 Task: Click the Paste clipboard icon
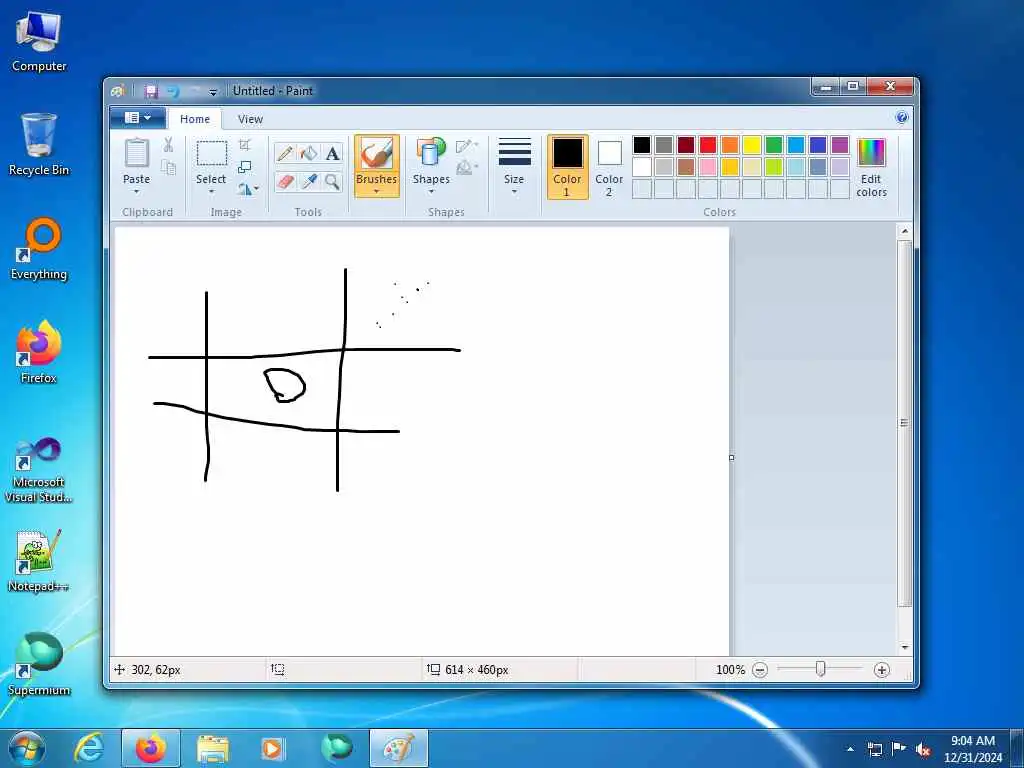136,154
